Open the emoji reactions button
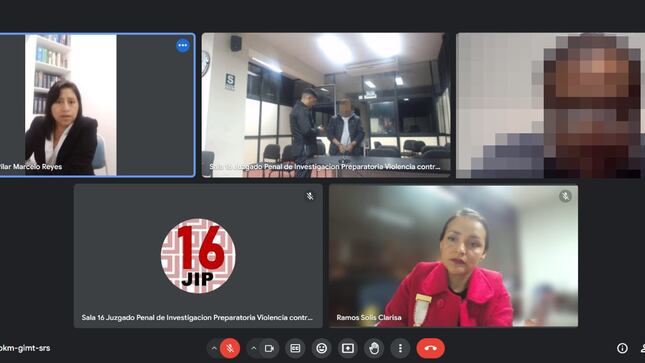 (x=322, y=348)
